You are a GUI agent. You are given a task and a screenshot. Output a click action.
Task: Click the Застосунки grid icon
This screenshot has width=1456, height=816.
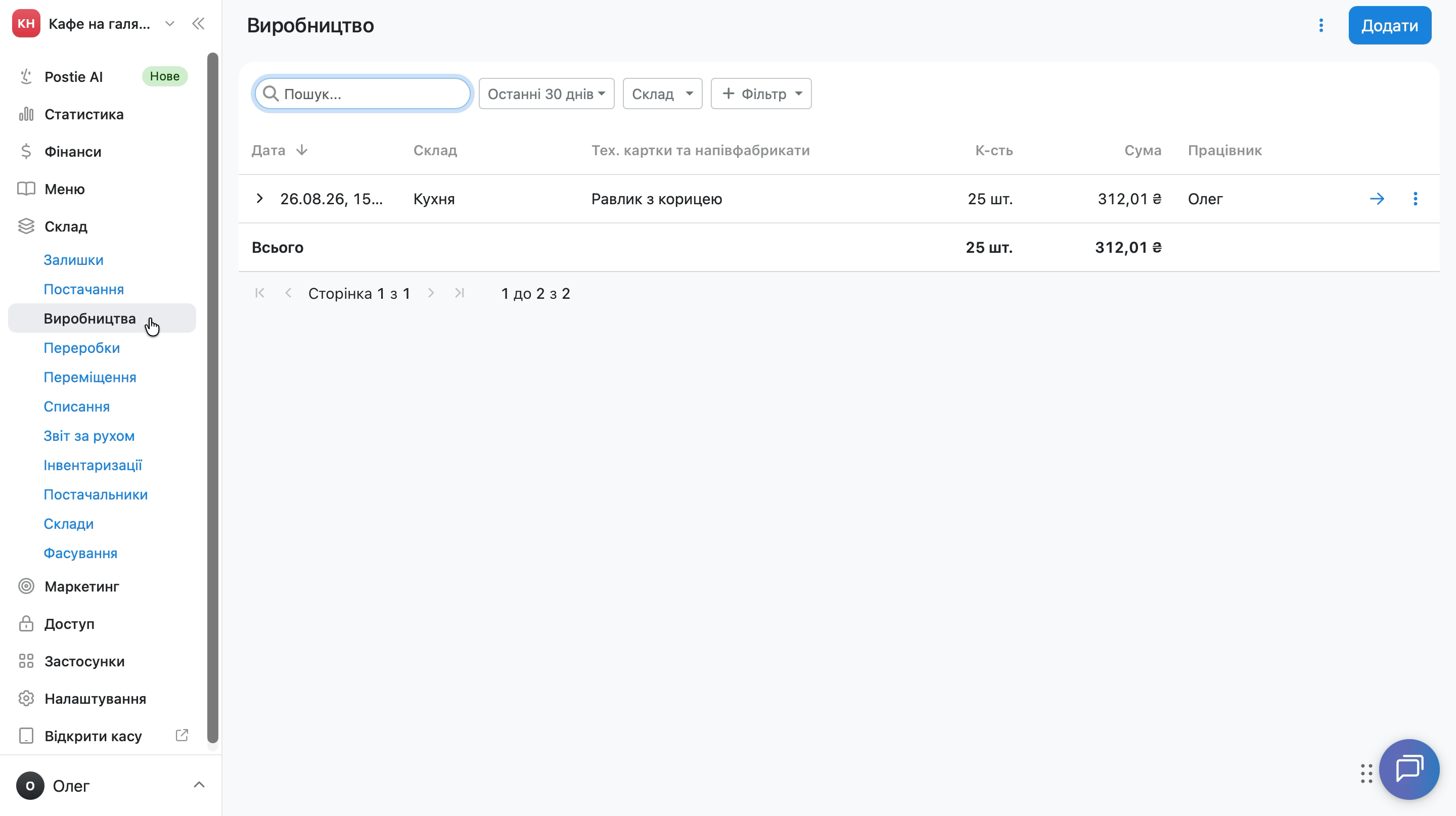tap(26, 661)
